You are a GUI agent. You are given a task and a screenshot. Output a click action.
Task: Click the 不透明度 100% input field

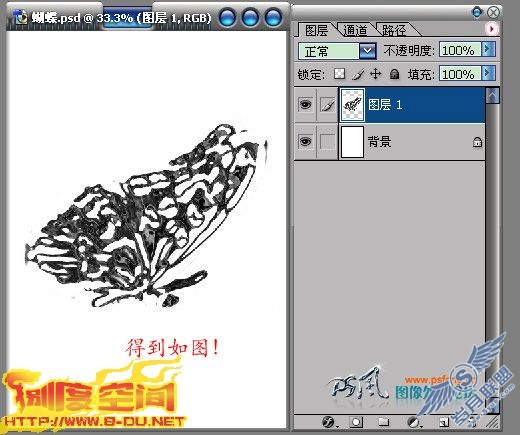click(460, 50)
